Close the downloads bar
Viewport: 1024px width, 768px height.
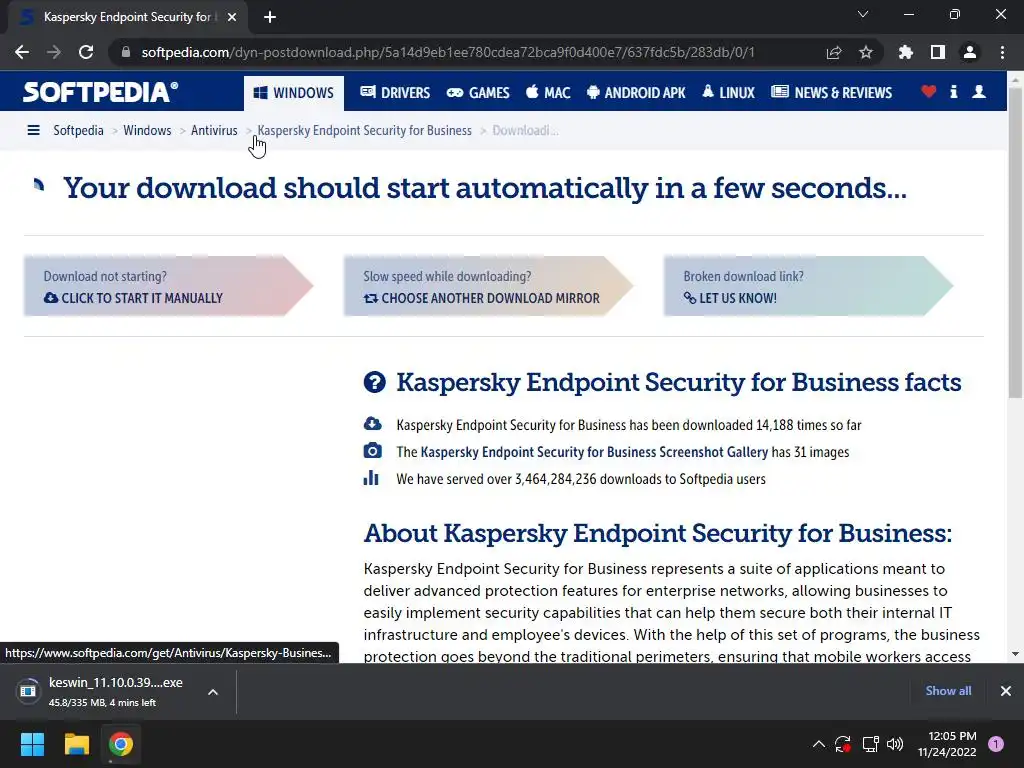[x=1006, y=691]
